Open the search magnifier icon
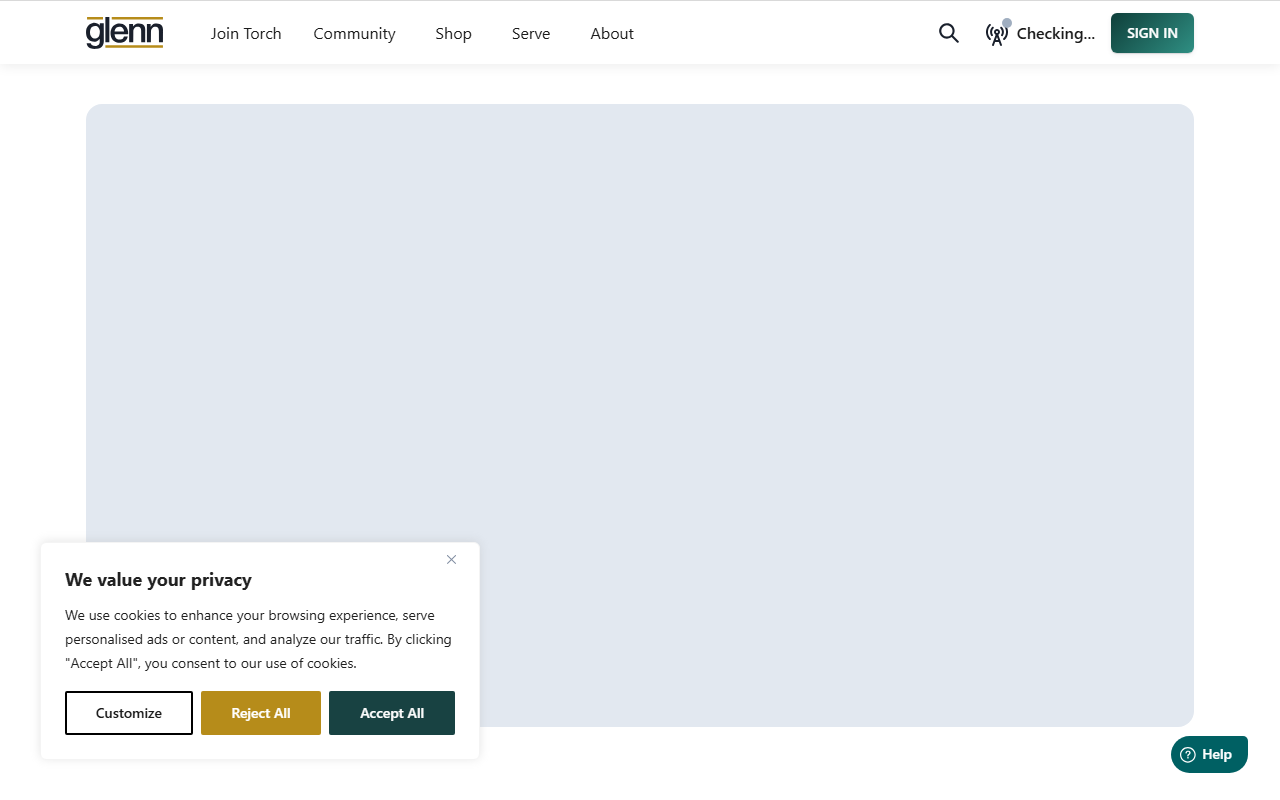 coord(949,33)
